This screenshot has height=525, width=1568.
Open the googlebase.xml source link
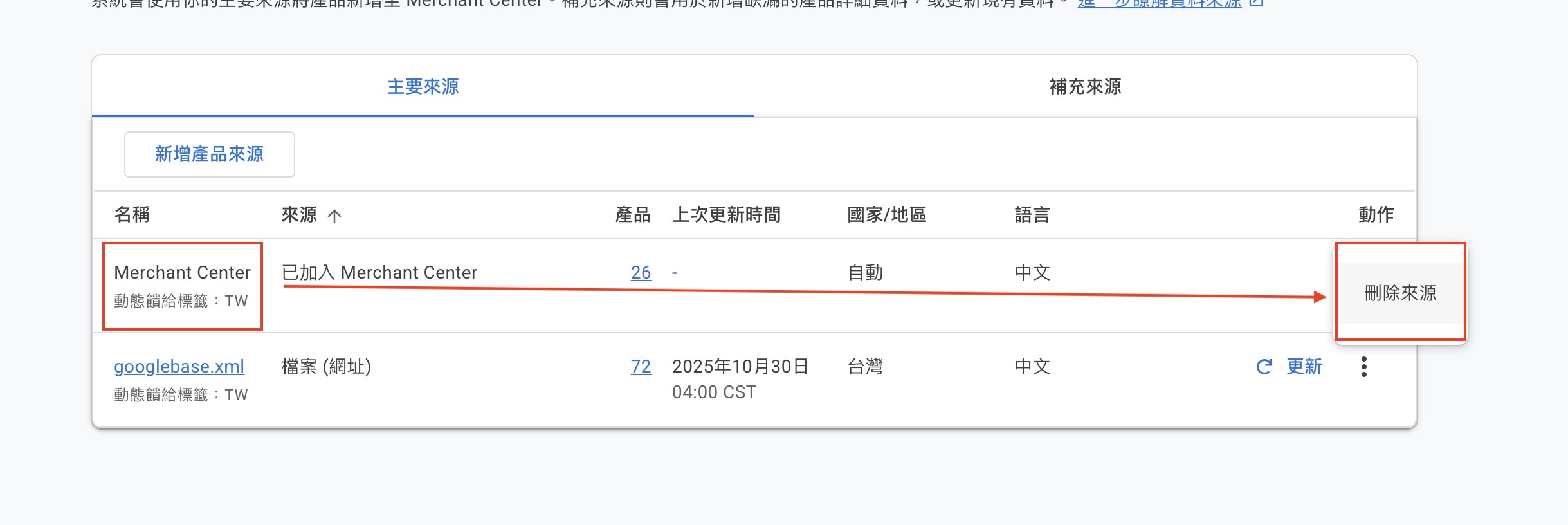click(179, 367)
